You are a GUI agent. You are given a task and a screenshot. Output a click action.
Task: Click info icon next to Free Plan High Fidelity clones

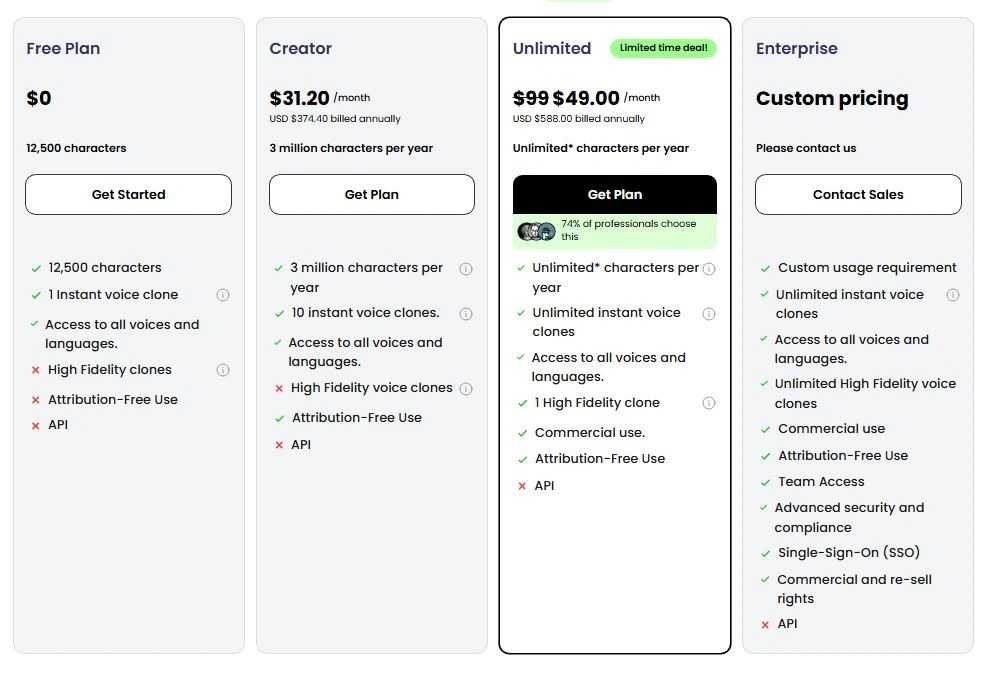point(223,370)
